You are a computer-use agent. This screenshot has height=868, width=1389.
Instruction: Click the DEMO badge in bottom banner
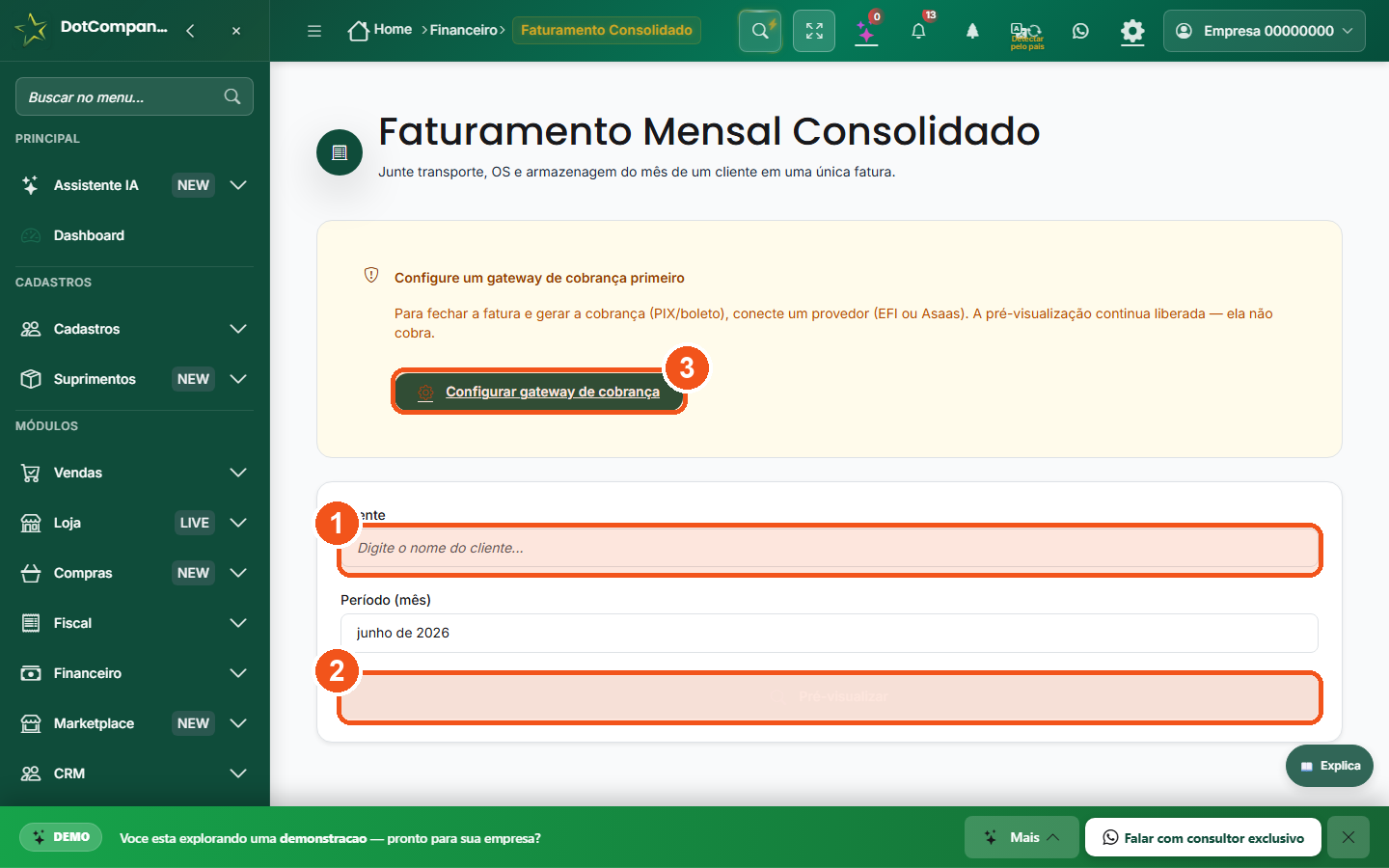tap(61, 837)
